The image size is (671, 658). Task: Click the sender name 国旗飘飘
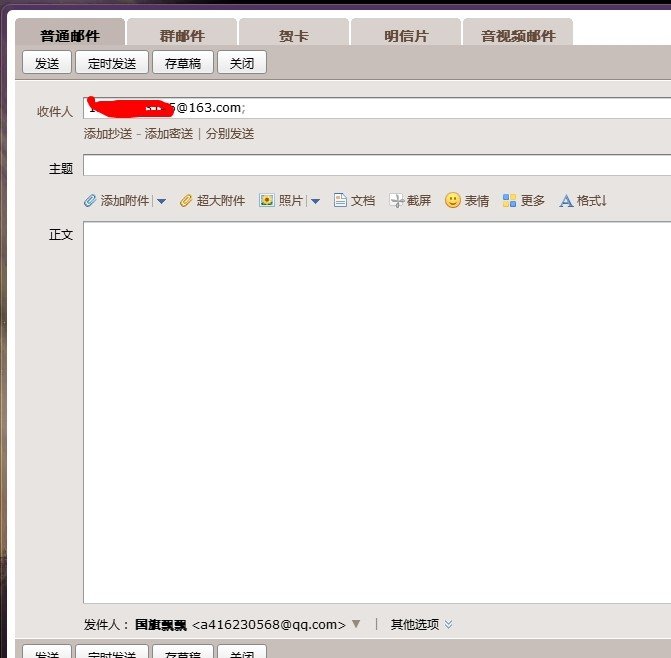[x=161, y=625]
